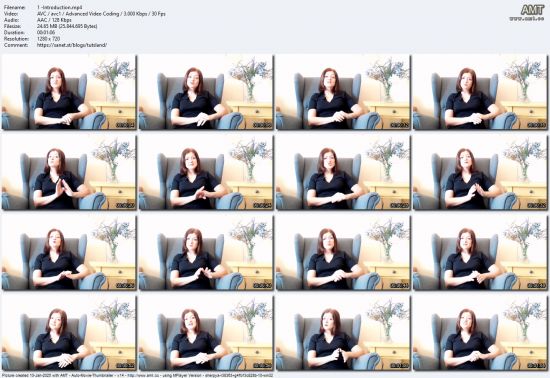Open the first thumbnail in the bottom row
The image size is (550, 378).
(69, 333)
